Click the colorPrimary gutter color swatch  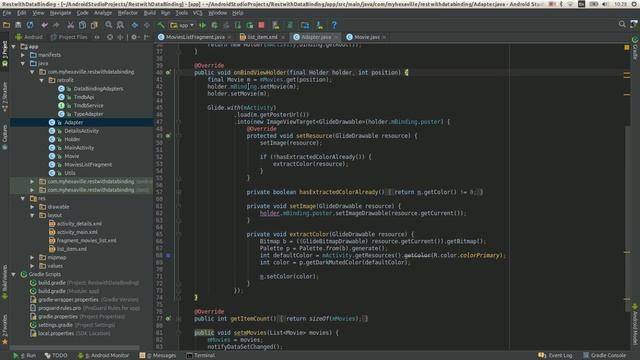click(x=168, y=256)
